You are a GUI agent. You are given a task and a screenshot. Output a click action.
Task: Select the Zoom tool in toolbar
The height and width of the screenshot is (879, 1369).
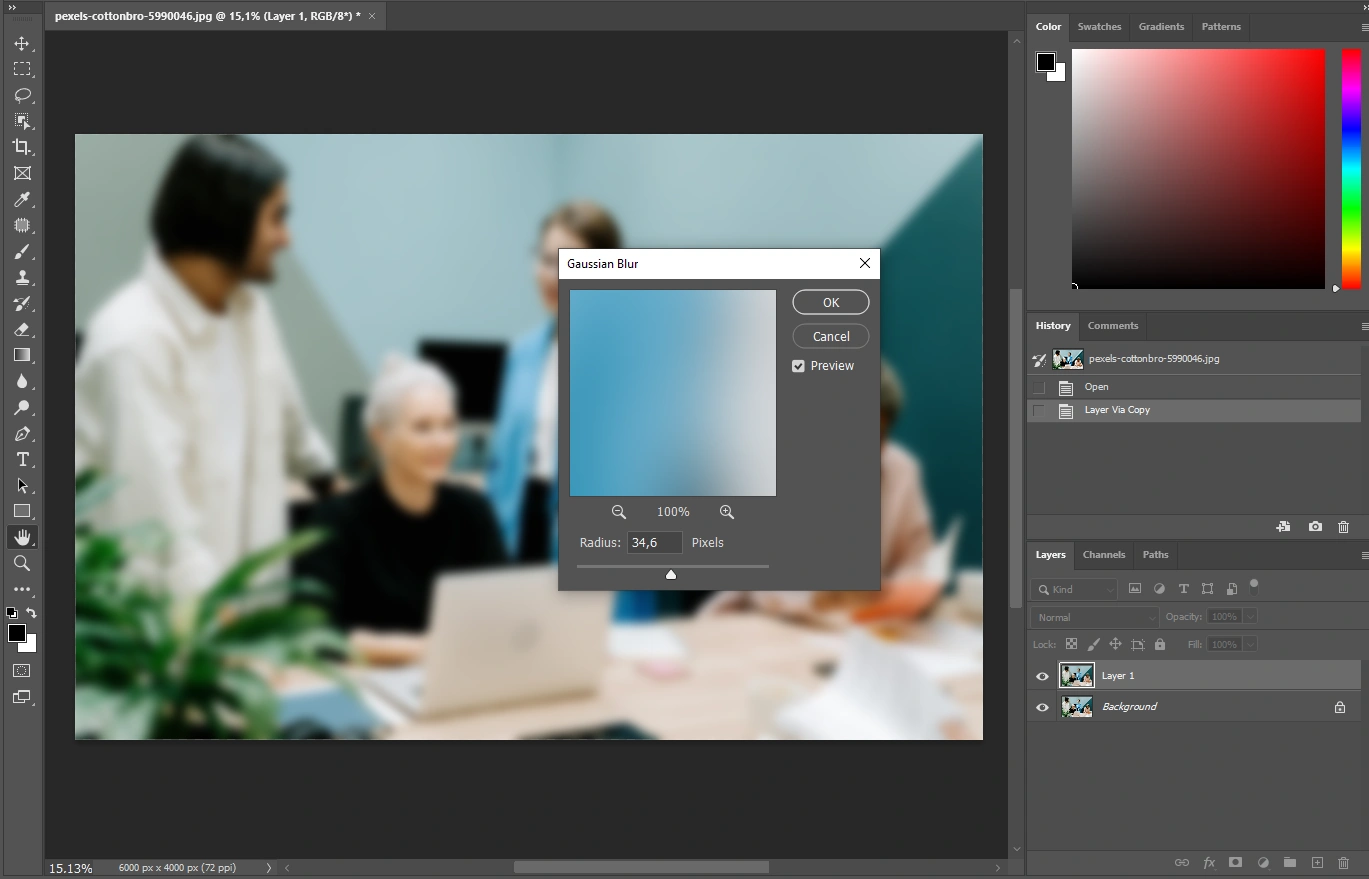[x=22, y=564]
